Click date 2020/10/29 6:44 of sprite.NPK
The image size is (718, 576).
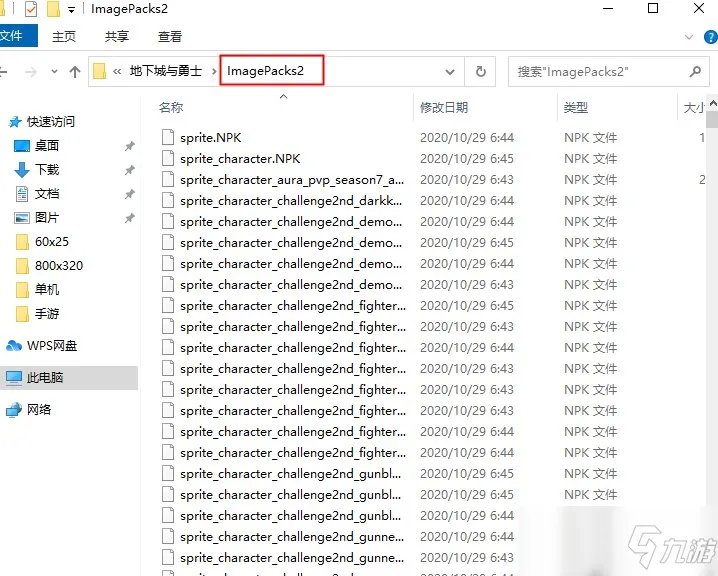467,138
